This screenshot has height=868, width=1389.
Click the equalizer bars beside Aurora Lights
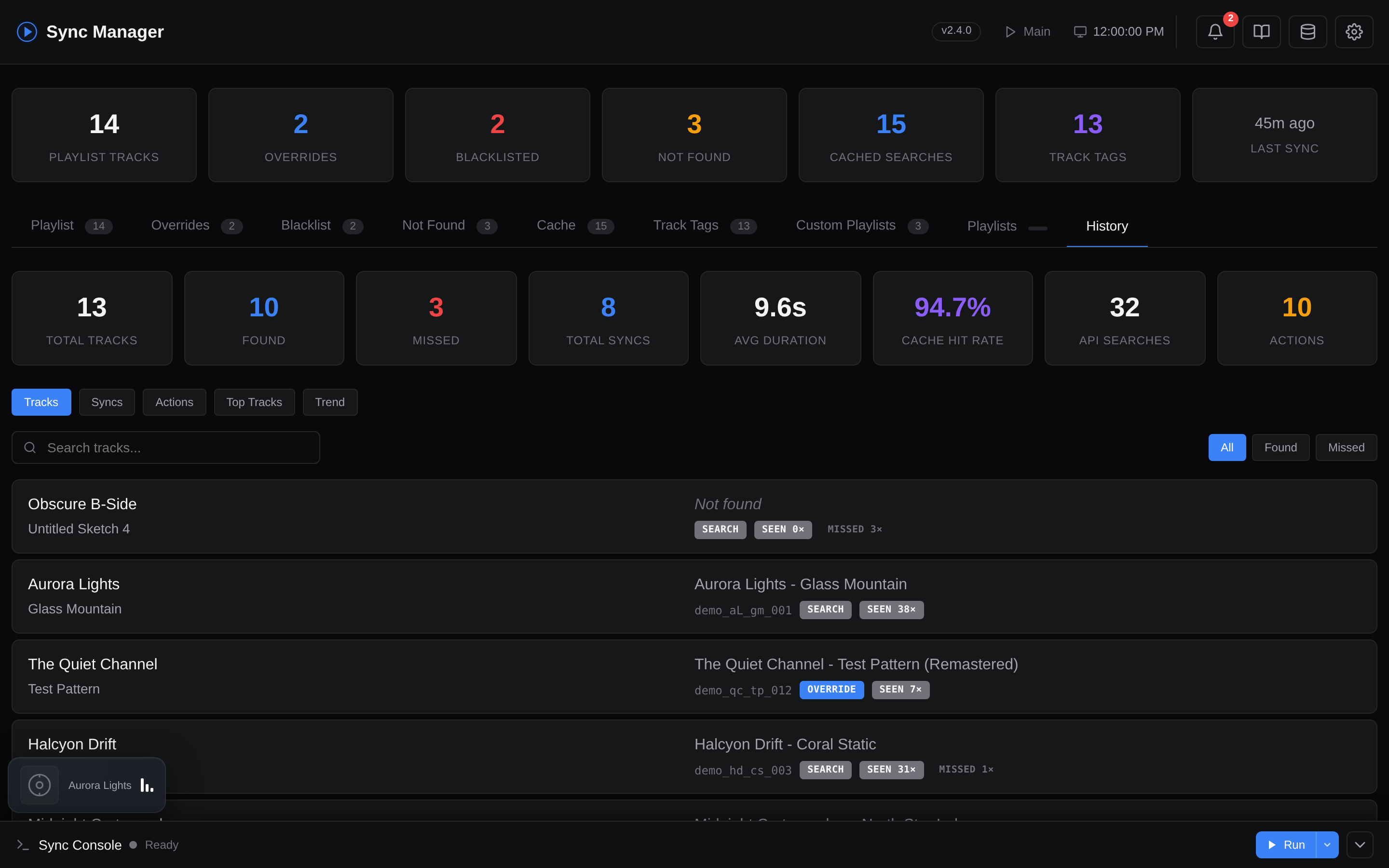pyautogui.click(x=147, y=786)
